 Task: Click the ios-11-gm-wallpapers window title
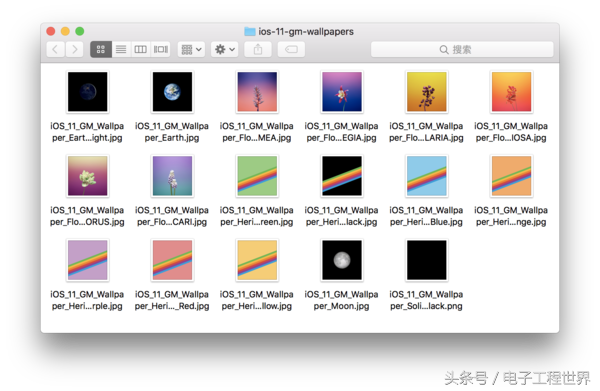point(306,31)
